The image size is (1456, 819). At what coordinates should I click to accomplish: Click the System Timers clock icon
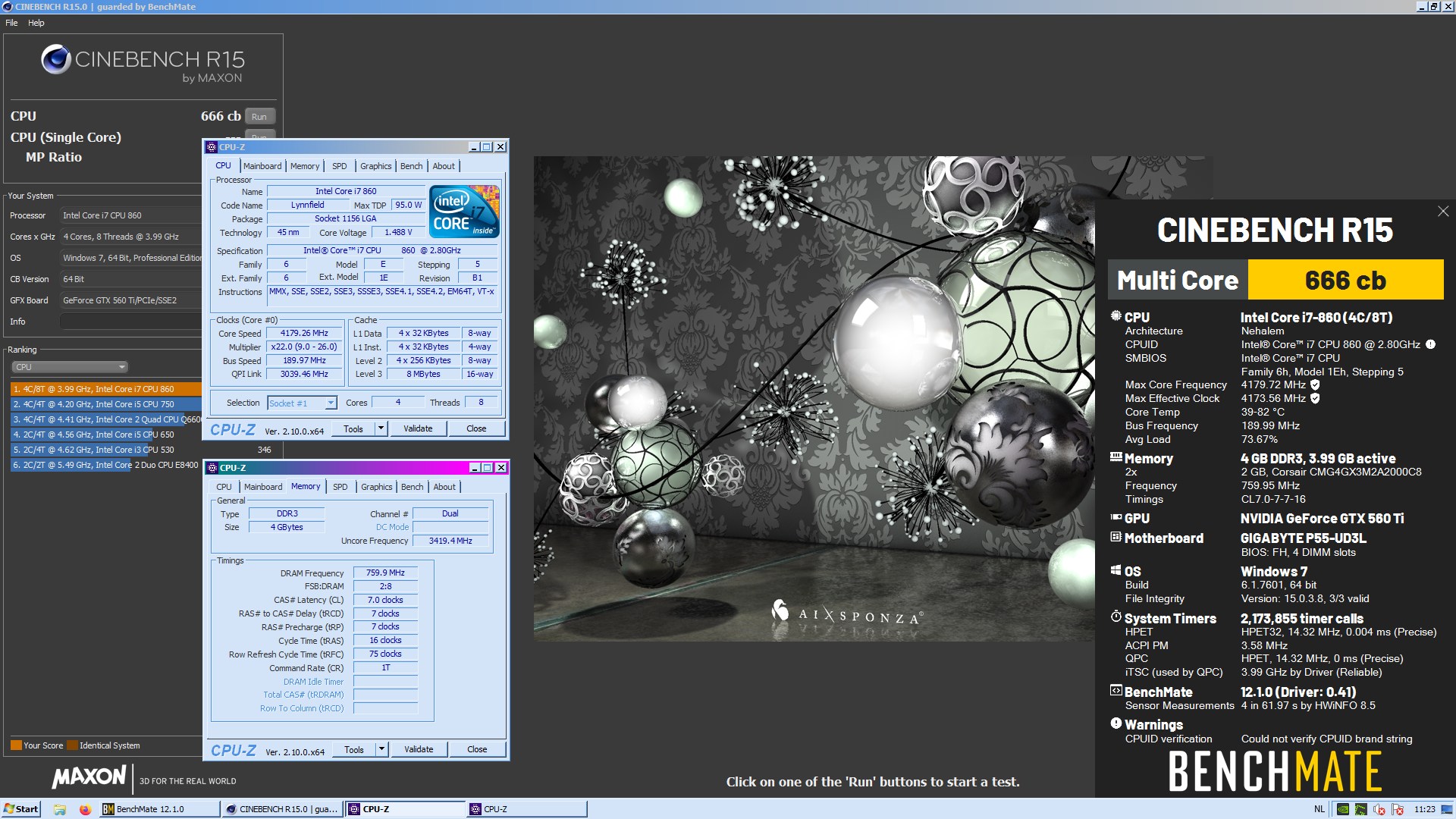1116,617
